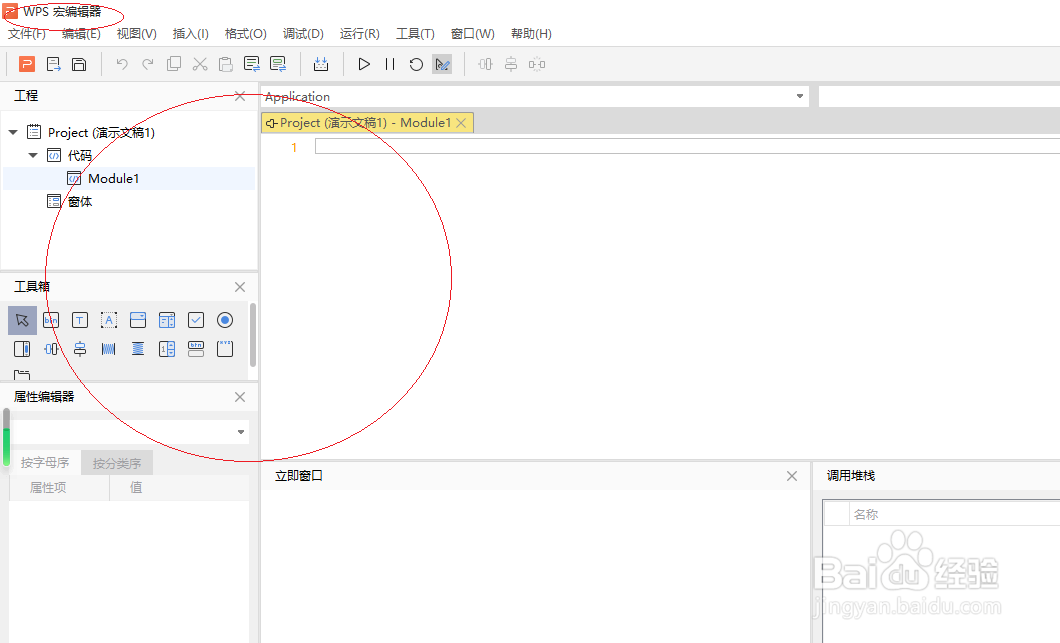This screenshot has height=643, width=1060.
Task: Click the redo arrow icon
Action: (x=147, y=64)
